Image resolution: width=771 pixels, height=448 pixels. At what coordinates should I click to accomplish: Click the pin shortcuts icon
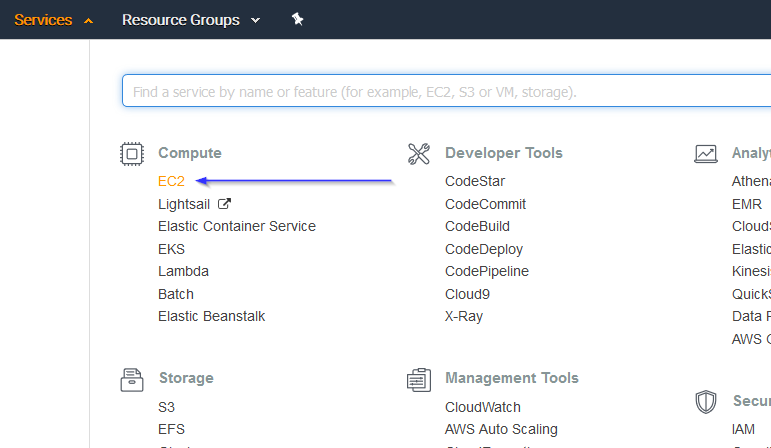click(297, 20)
